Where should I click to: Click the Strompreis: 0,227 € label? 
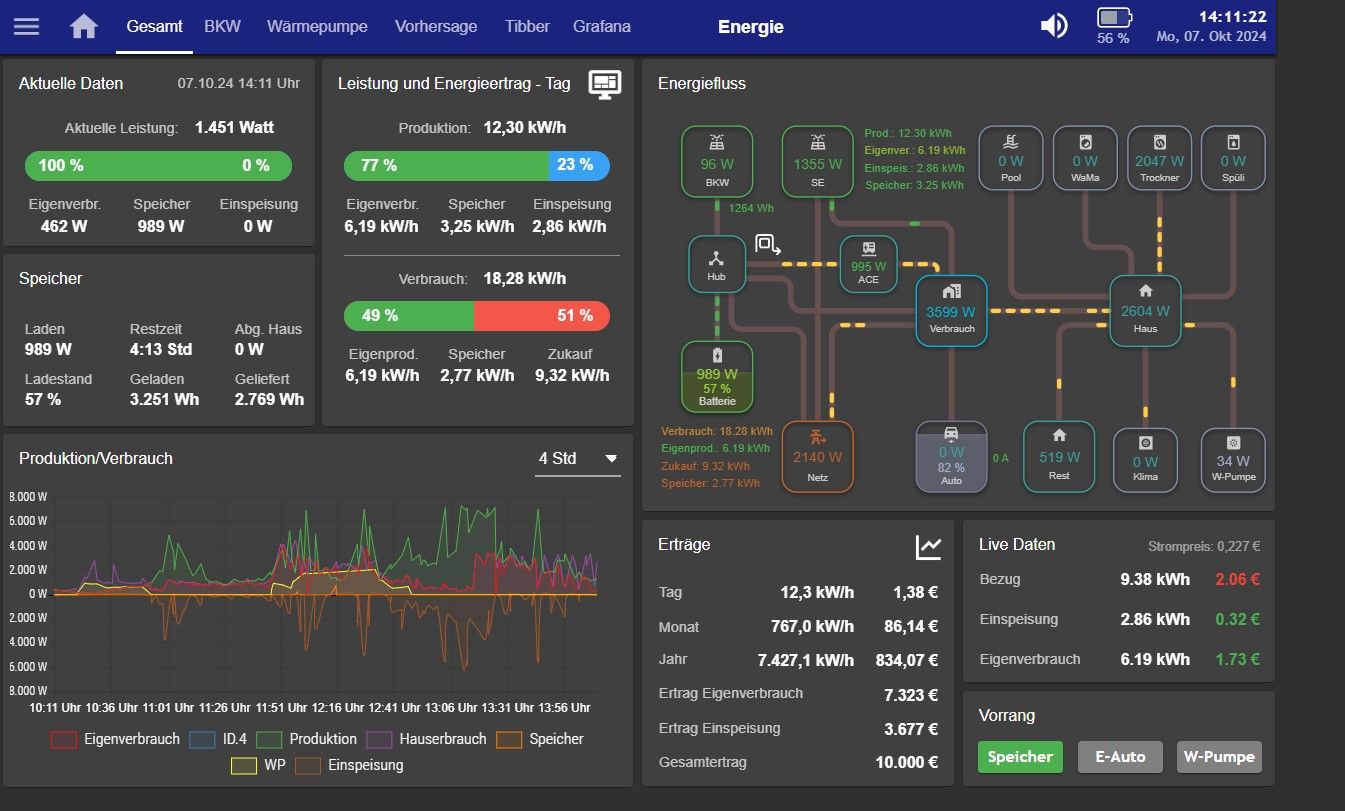(x=1204, y=547)
